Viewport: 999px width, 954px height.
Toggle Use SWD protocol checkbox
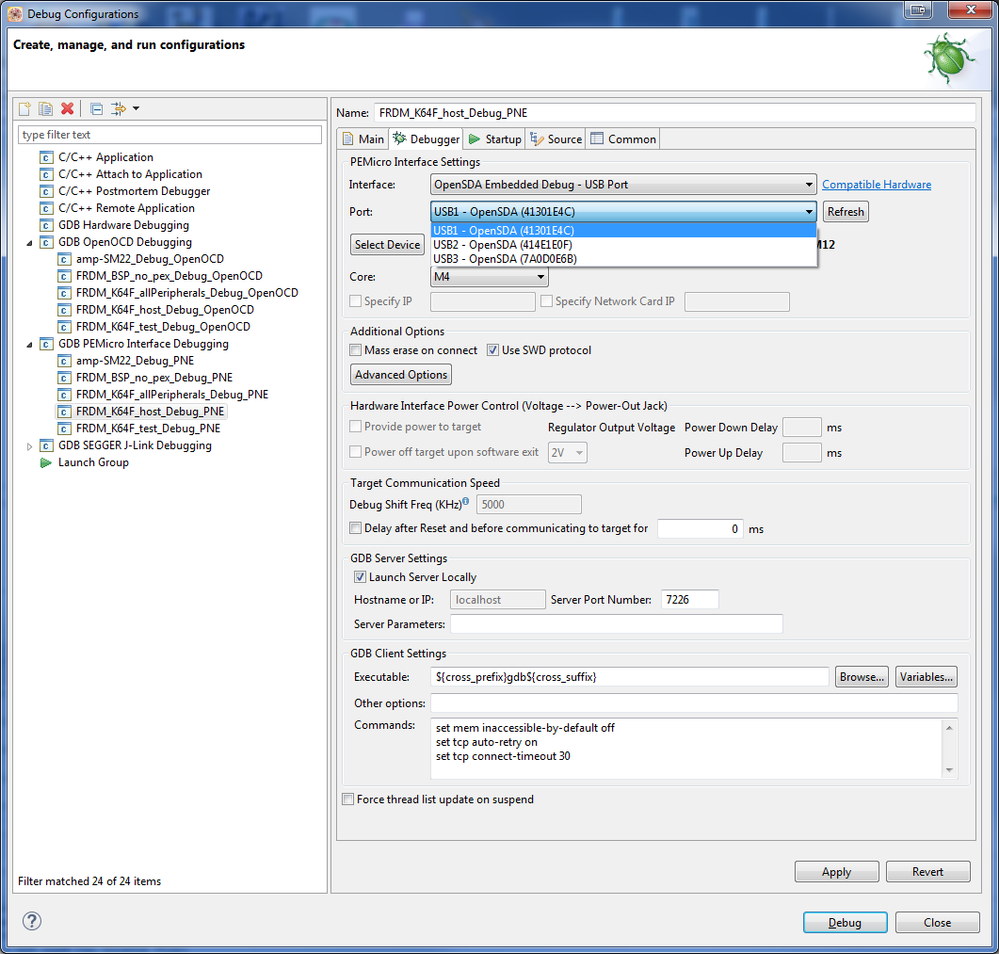click(492, 350)
